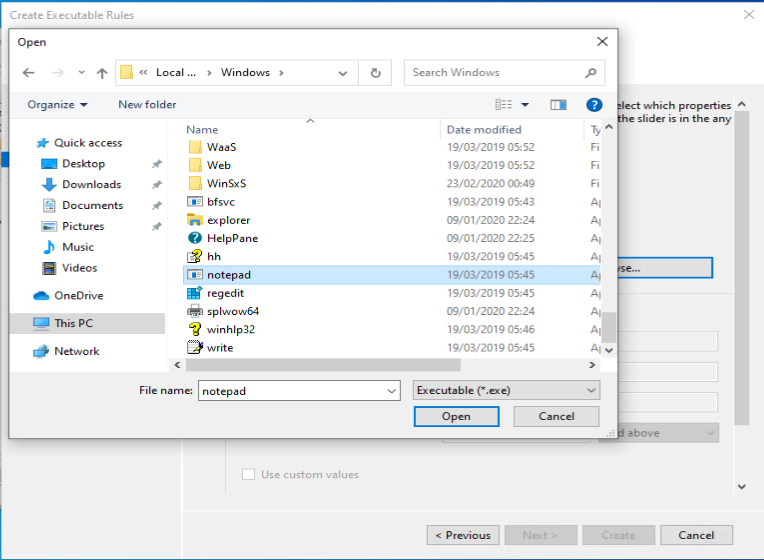
Task: Click the Help question mark icon
Action: coord(594,104)
